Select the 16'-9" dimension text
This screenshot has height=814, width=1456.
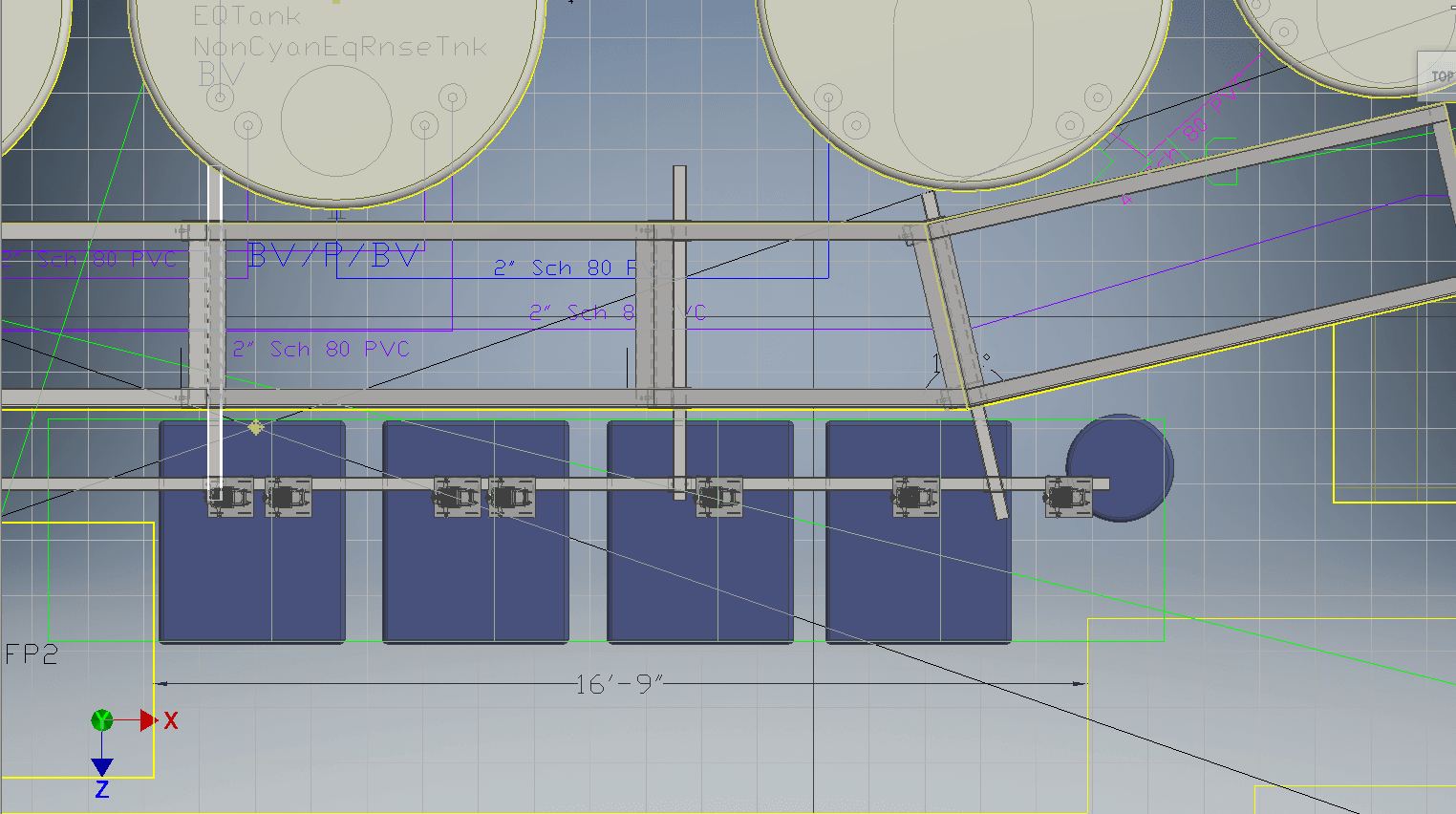[619, 684]
